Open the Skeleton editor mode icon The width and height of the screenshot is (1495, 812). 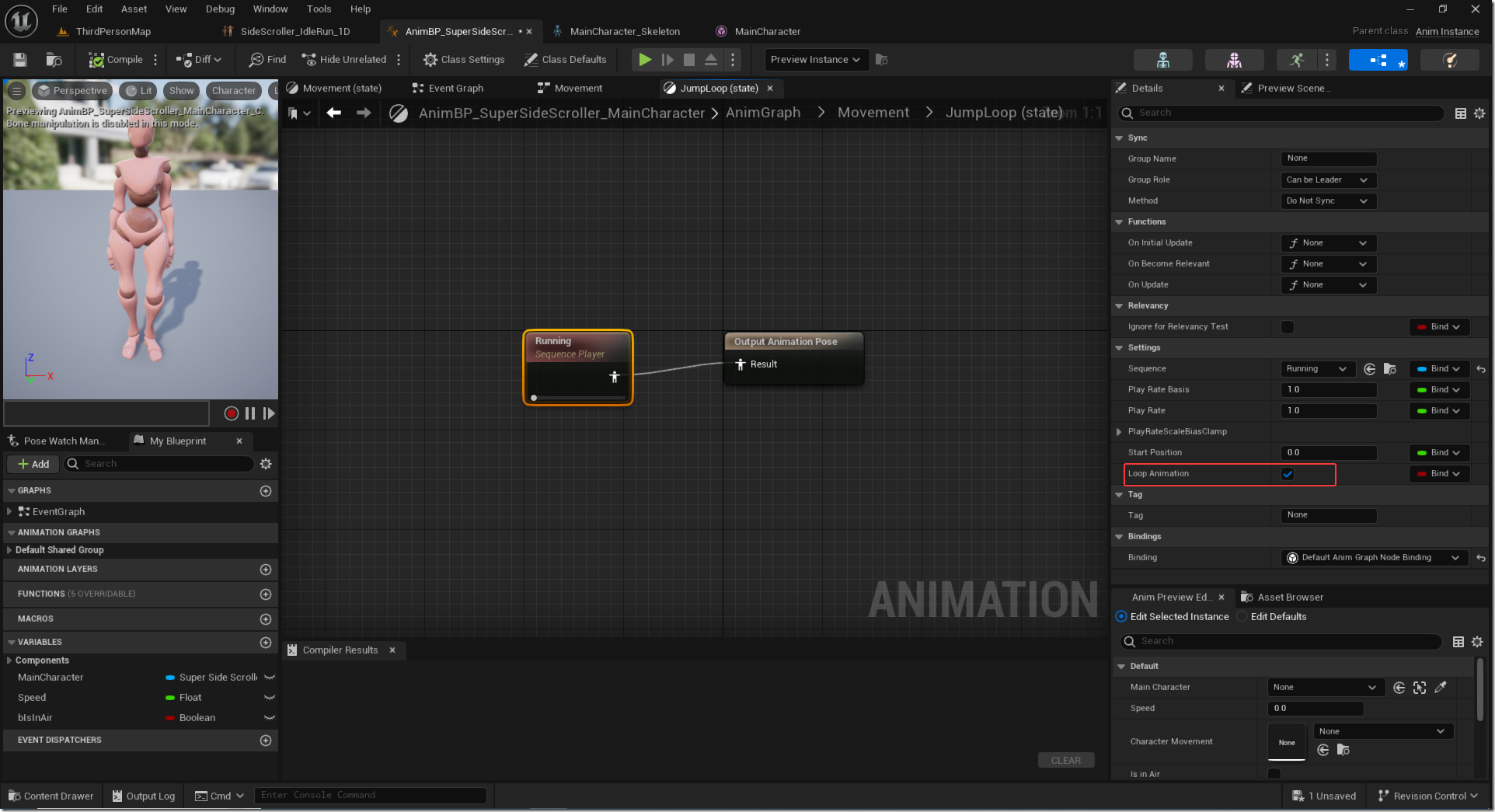tap(1162, 60)
